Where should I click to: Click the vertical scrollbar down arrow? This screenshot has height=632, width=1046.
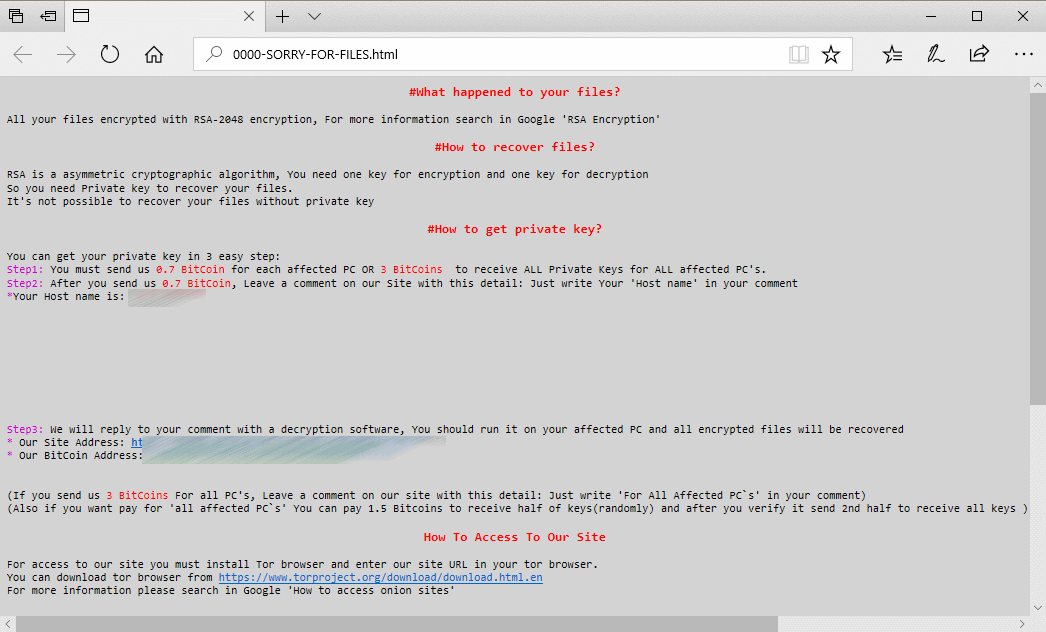[1037, 608]
